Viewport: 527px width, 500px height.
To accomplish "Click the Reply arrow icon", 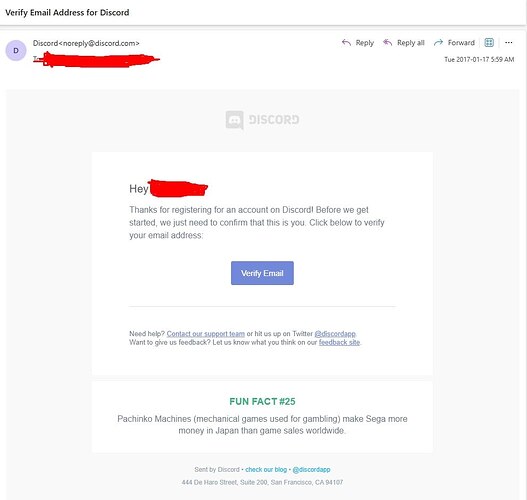I will pos(346,43).
